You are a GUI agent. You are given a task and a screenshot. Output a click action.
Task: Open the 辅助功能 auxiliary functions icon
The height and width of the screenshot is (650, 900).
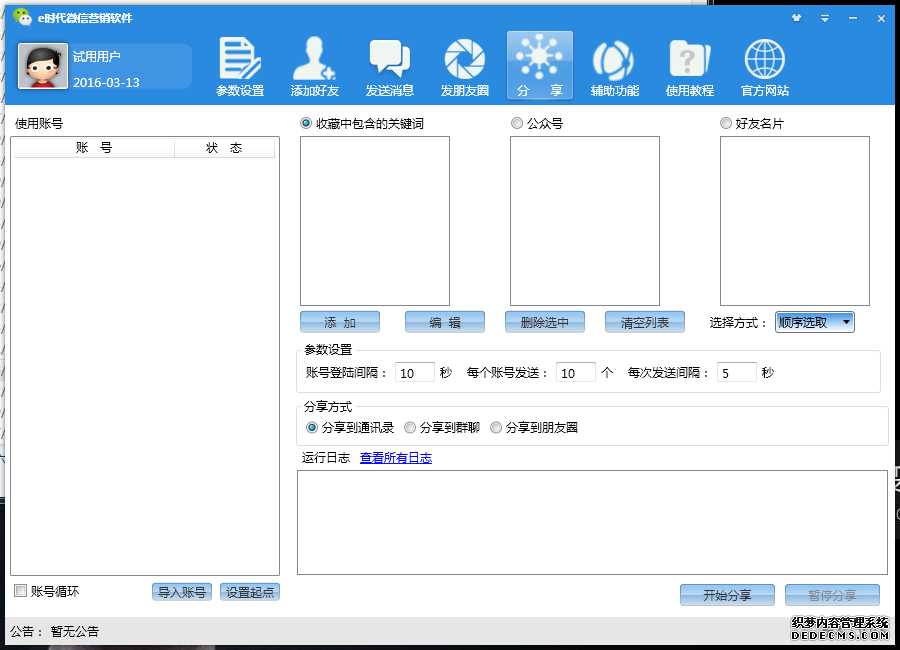(615, 67)
